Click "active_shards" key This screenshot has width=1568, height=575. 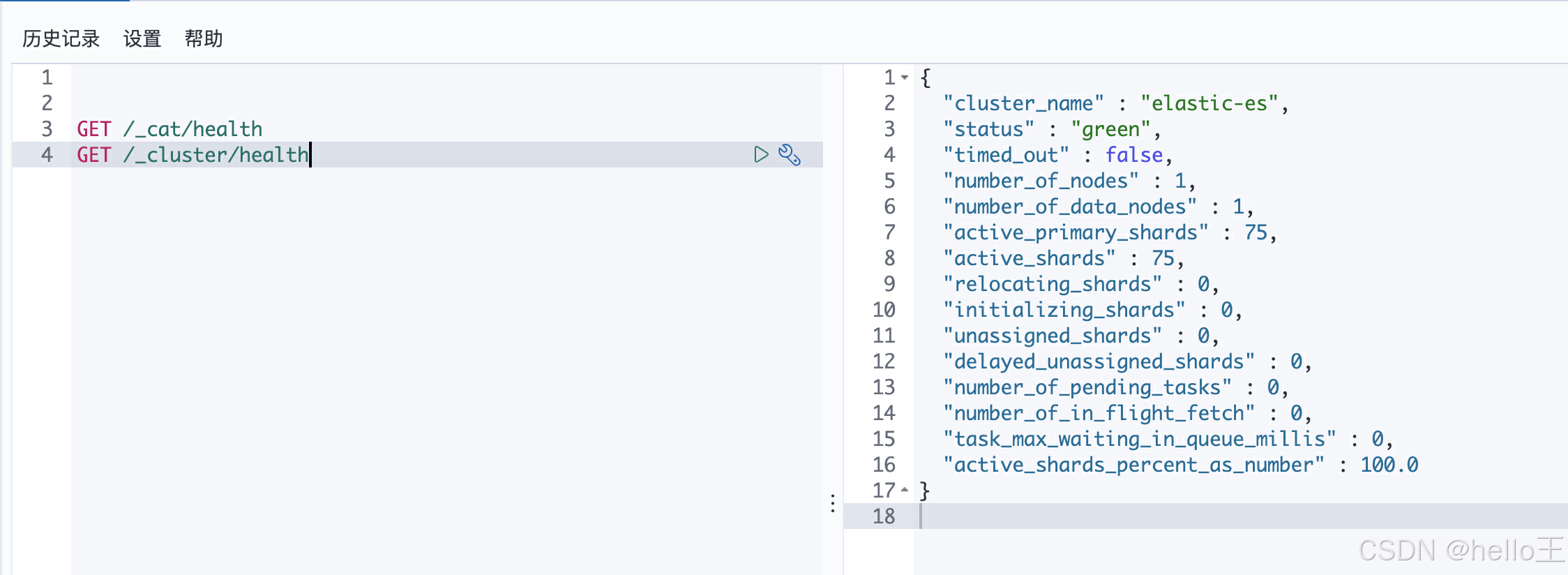click(x=1030, y=258)
